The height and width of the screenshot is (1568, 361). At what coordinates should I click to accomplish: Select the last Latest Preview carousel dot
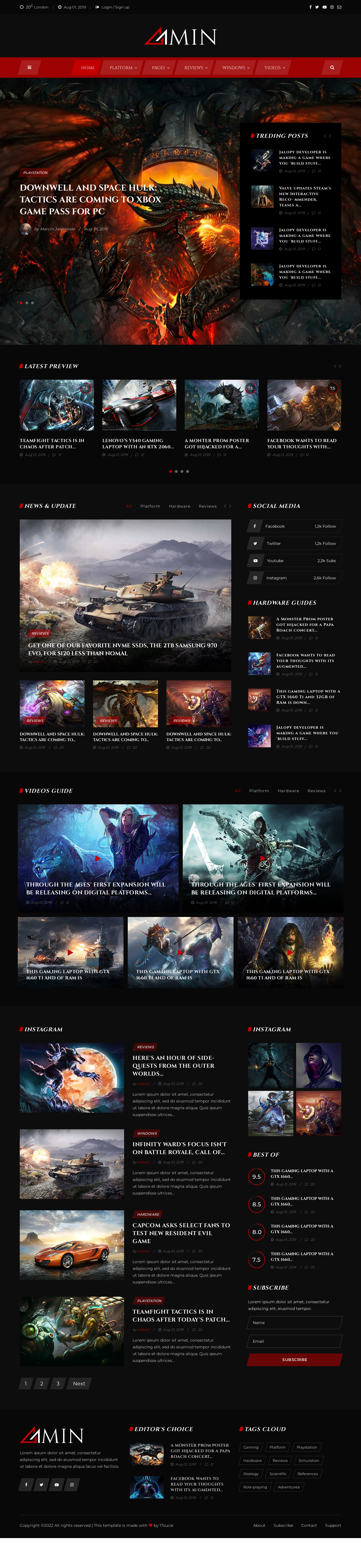[x=187, y=471]
